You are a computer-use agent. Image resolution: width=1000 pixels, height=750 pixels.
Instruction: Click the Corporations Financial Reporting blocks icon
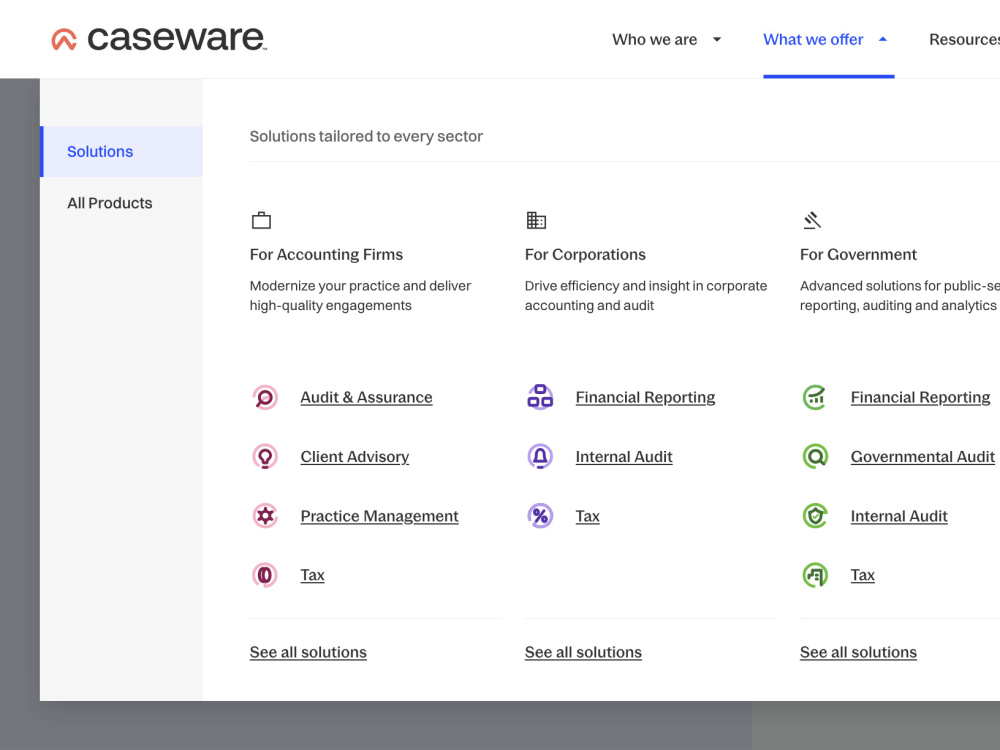coord(540,397)
